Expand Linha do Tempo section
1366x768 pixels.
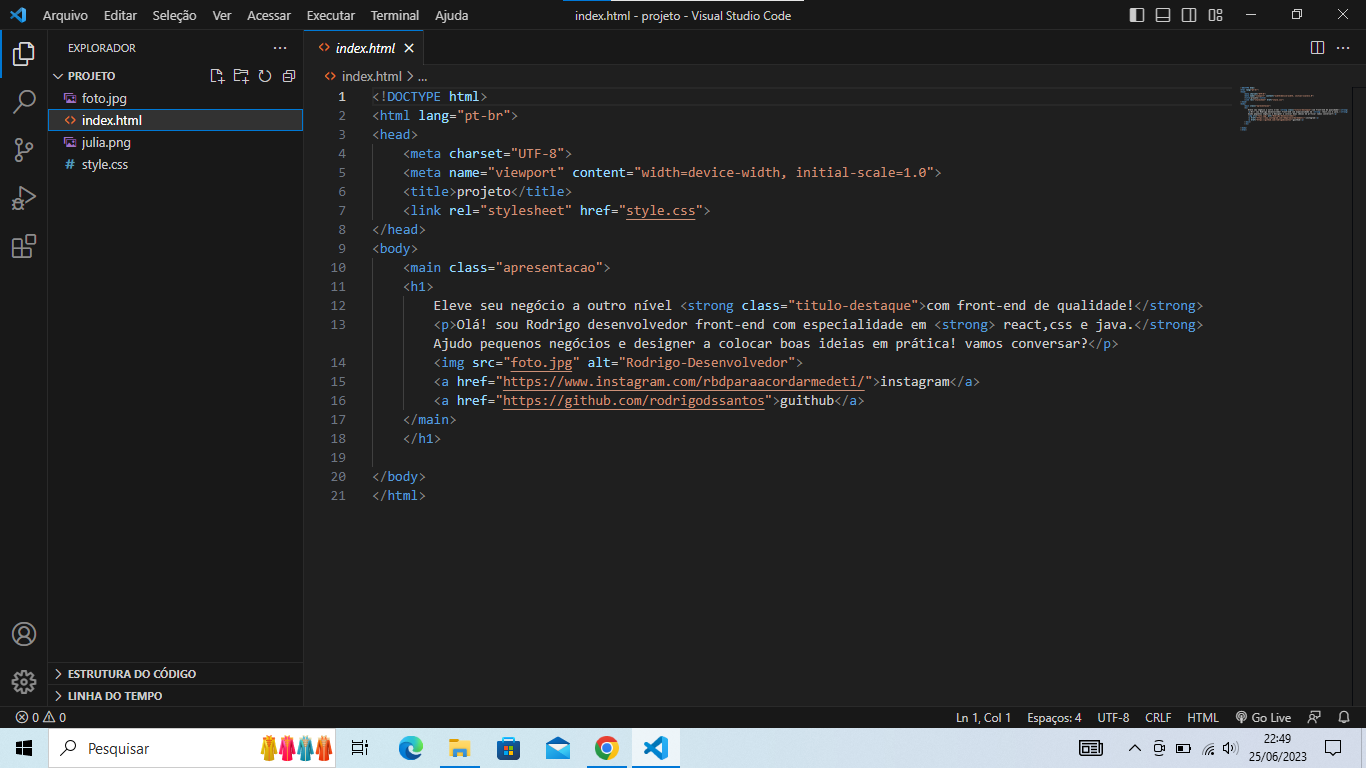click(175, 696)
